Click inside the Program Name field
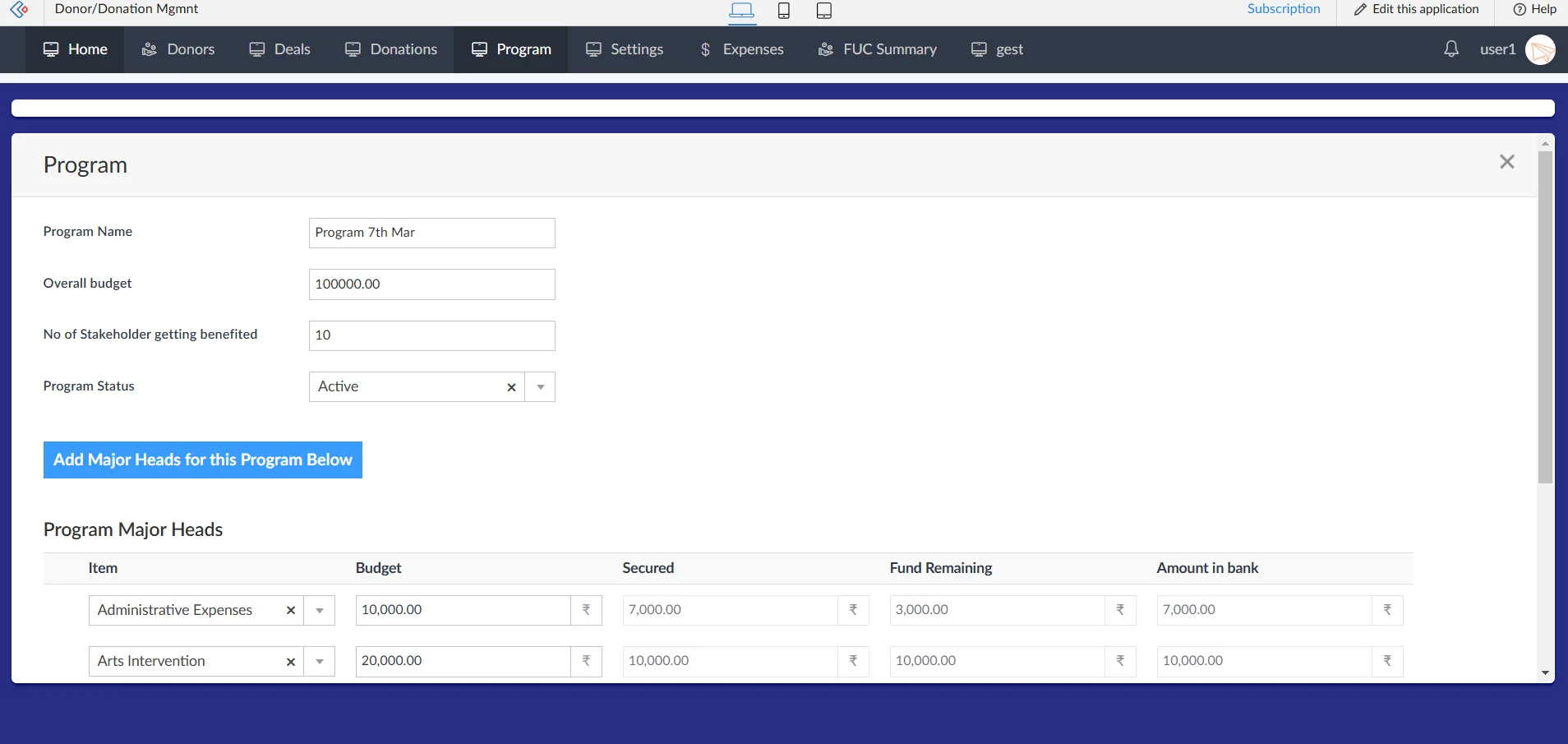 [432, 233]
